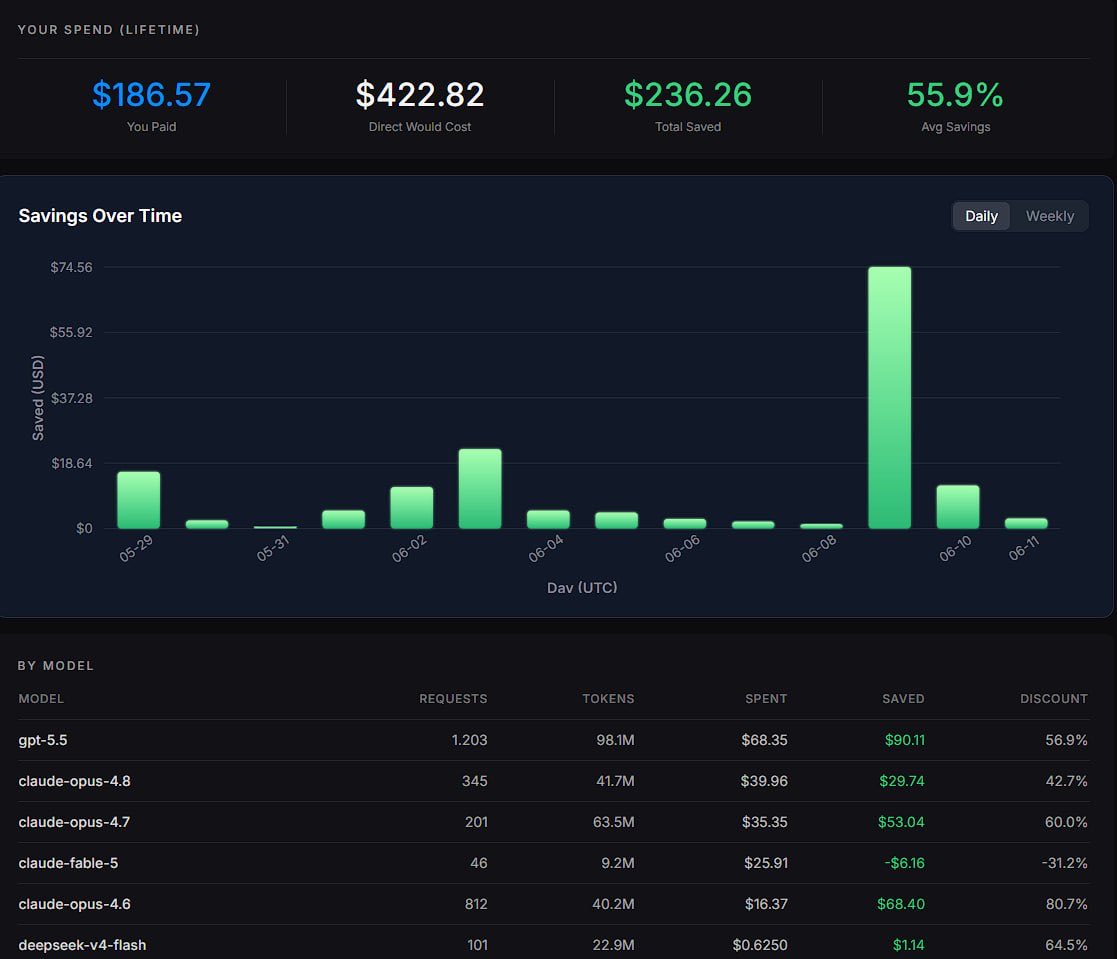1117x959 pixels.
Task: Select the deepseek-v4-flash model name
Action: tap(82, 945)
